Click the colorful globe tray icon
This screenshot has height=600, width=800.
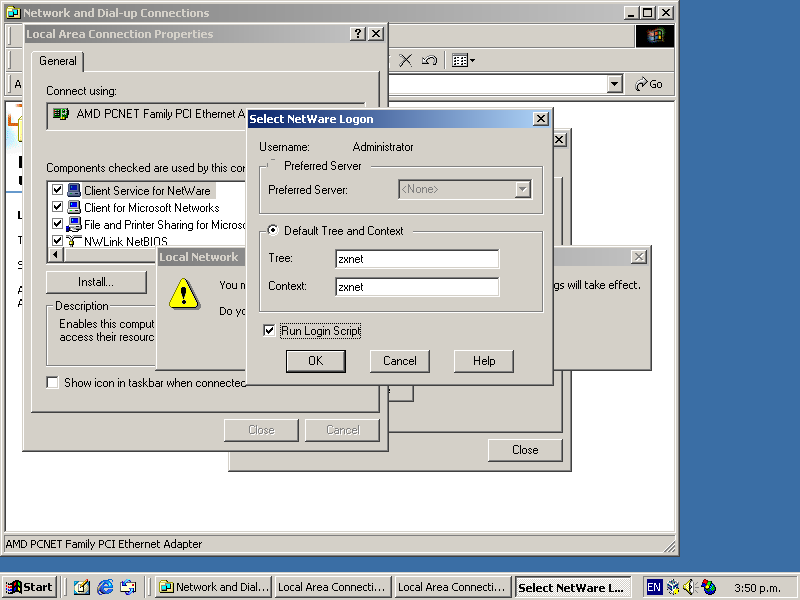click(x=708, y=587)
